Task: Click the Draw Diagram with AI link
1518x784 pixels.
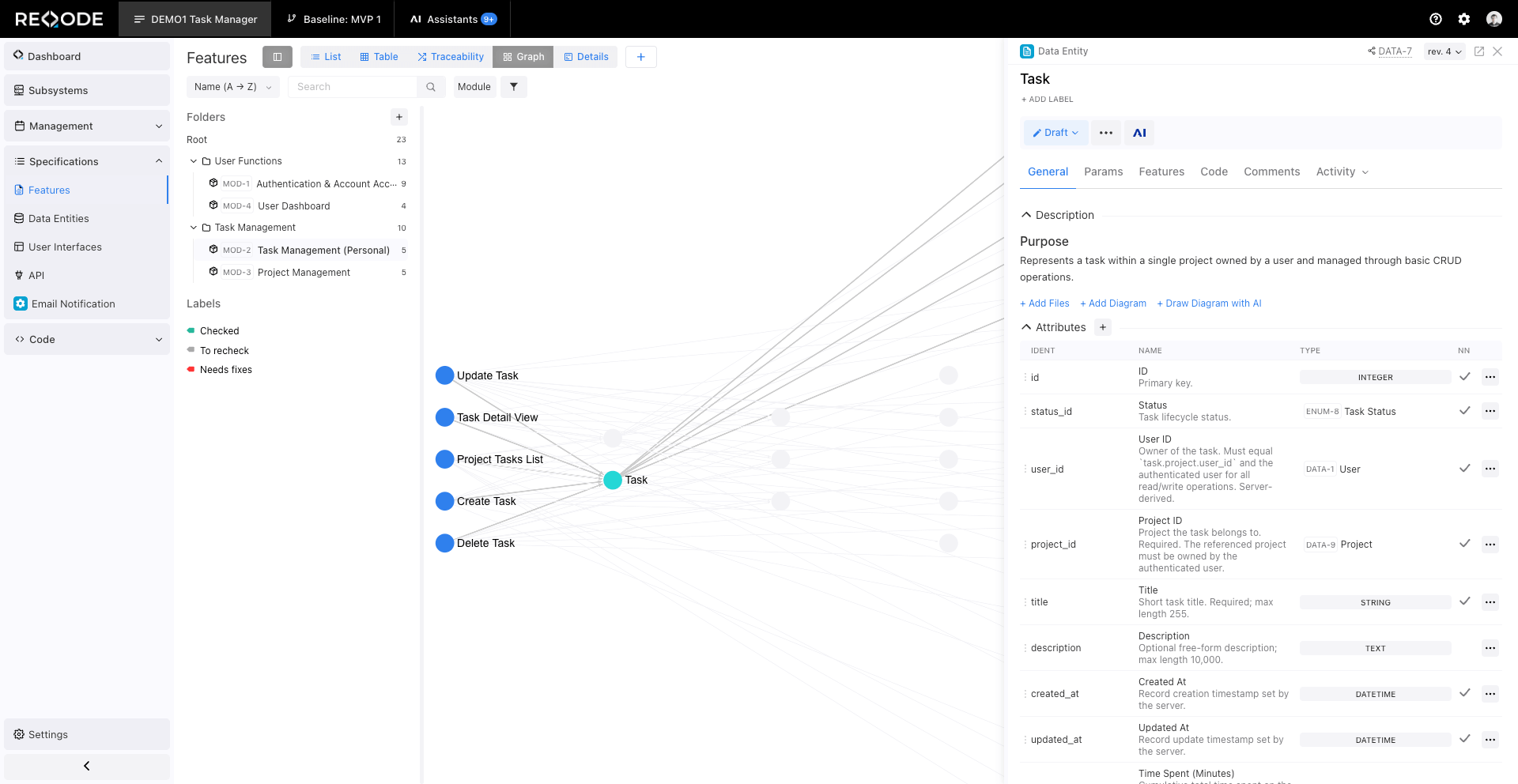Action: [x=1209, y=303]
